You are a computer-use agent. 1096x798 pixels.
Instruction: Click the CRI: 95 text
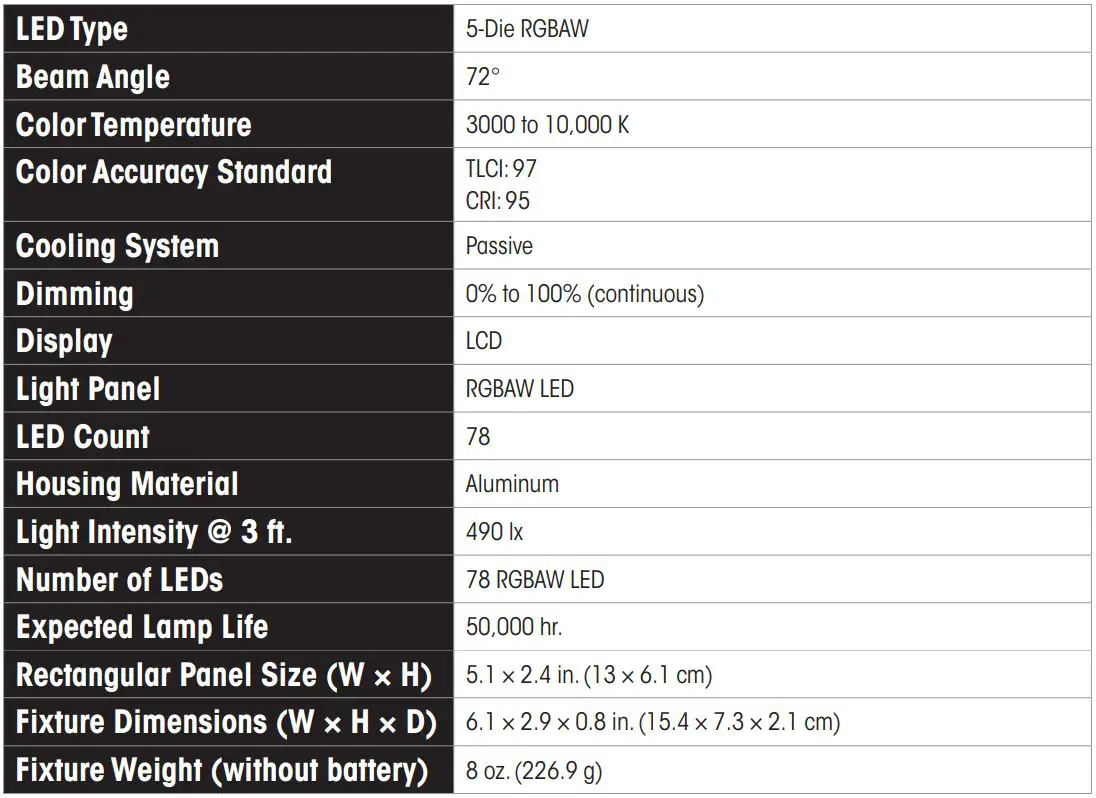[498, 200]
